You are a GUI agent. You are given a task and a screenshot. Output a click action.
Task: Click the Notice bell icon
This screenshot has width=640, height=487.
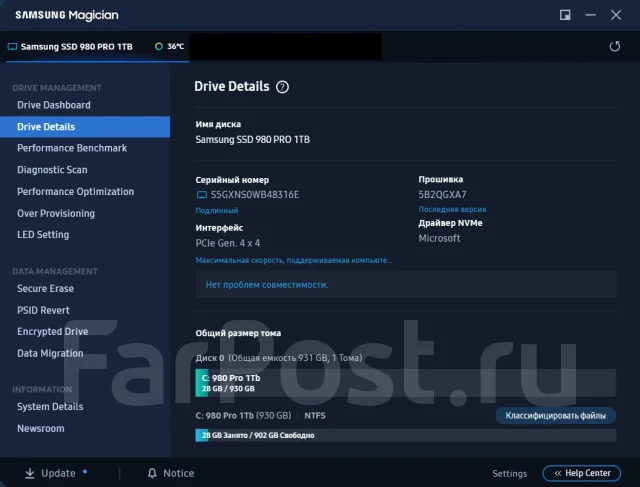(152, 473)
